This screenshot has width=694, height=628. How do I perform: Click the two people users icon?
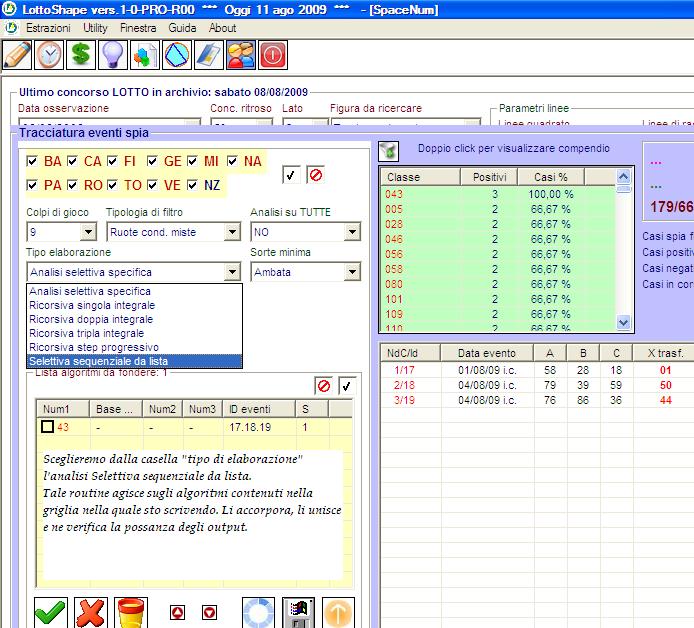click(241, 55)
